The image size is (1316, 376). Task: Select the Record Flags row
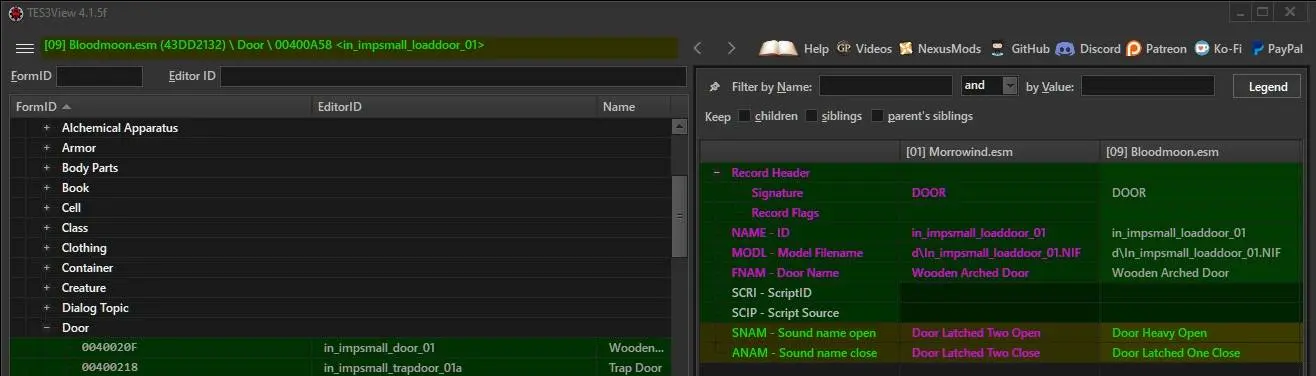1002,213
